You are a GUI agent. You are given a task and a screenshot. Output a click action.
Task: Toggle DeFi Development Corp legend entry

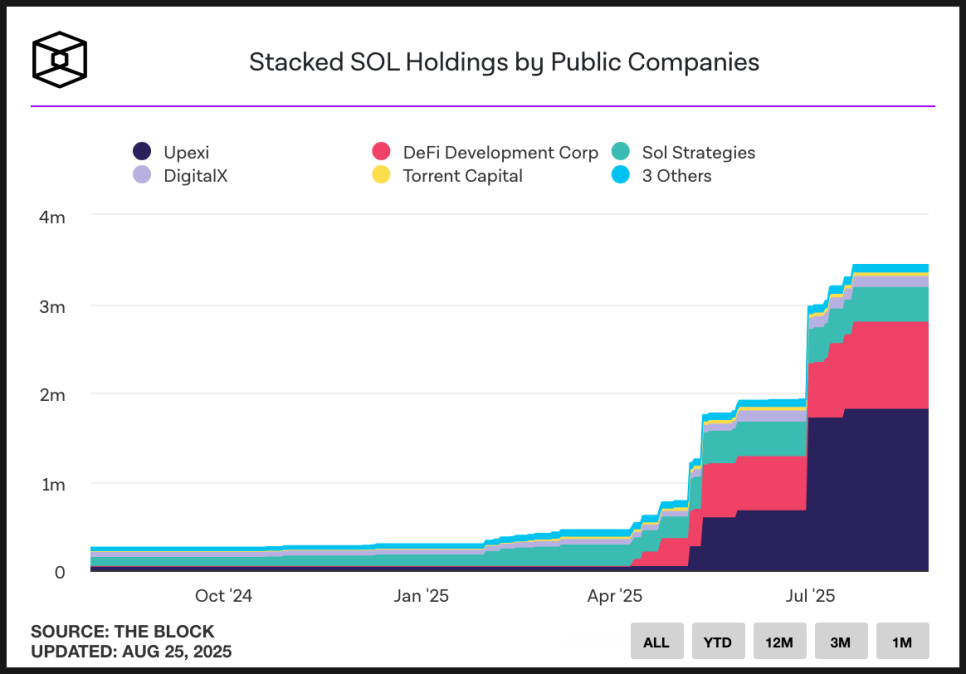(x=485, y=152)
